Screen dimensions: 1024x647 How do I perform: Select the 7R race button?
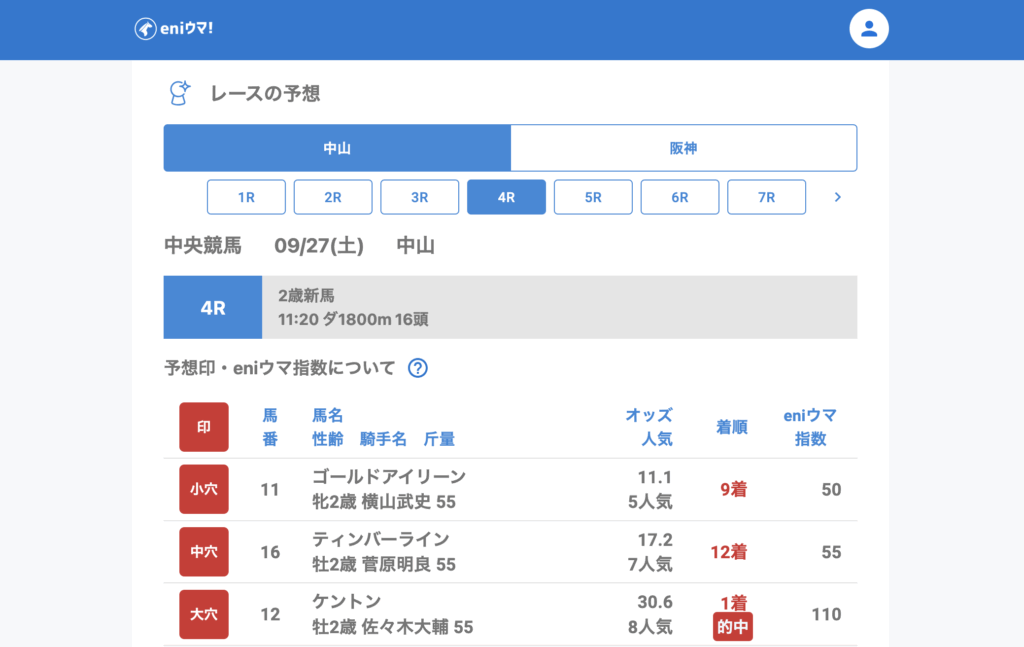[x=766, y=197]
